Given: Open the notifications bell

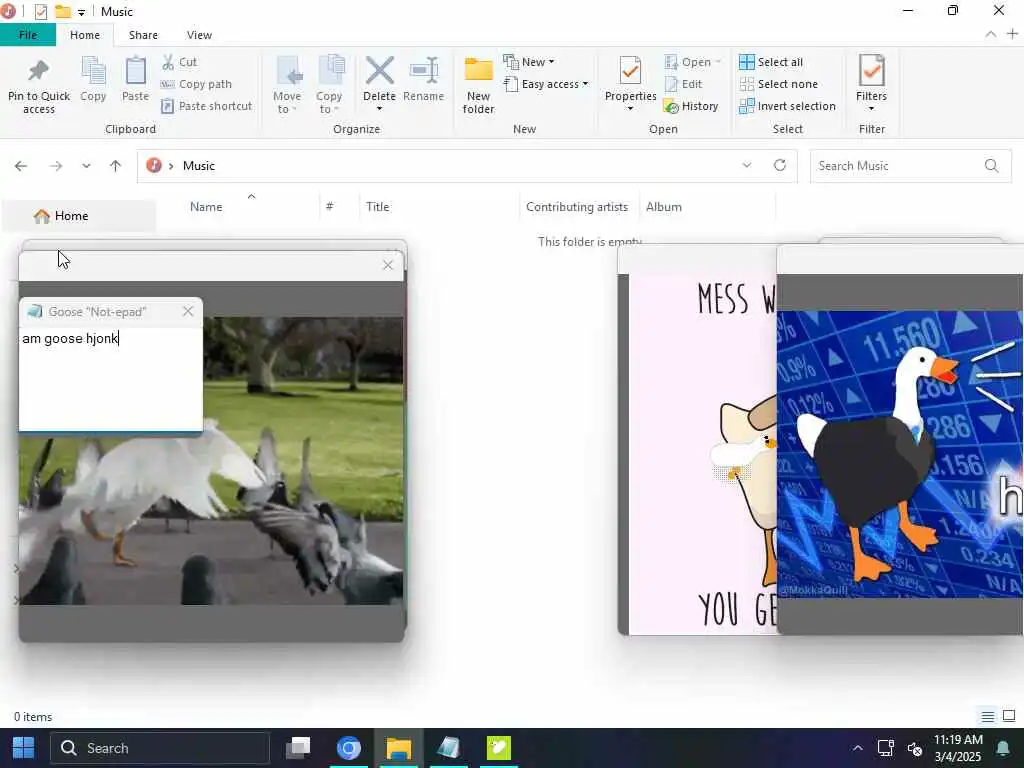Looking at the screenshot, I should click(1002, 748).
